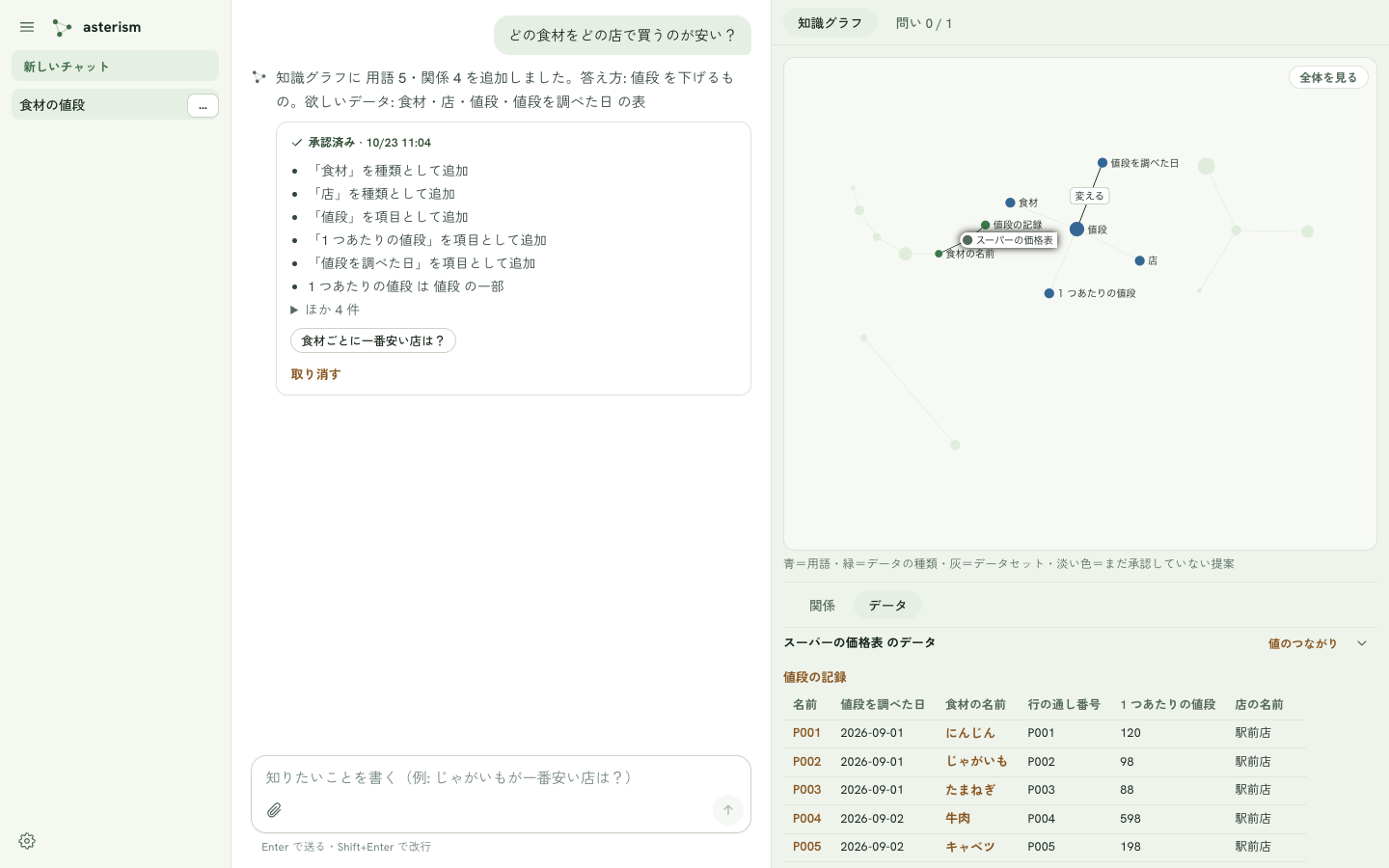Screen dimensions: 1389x868
Task: Click the キャベツ ingredient link
Action: pyautogui.click(x=969, y=847)
